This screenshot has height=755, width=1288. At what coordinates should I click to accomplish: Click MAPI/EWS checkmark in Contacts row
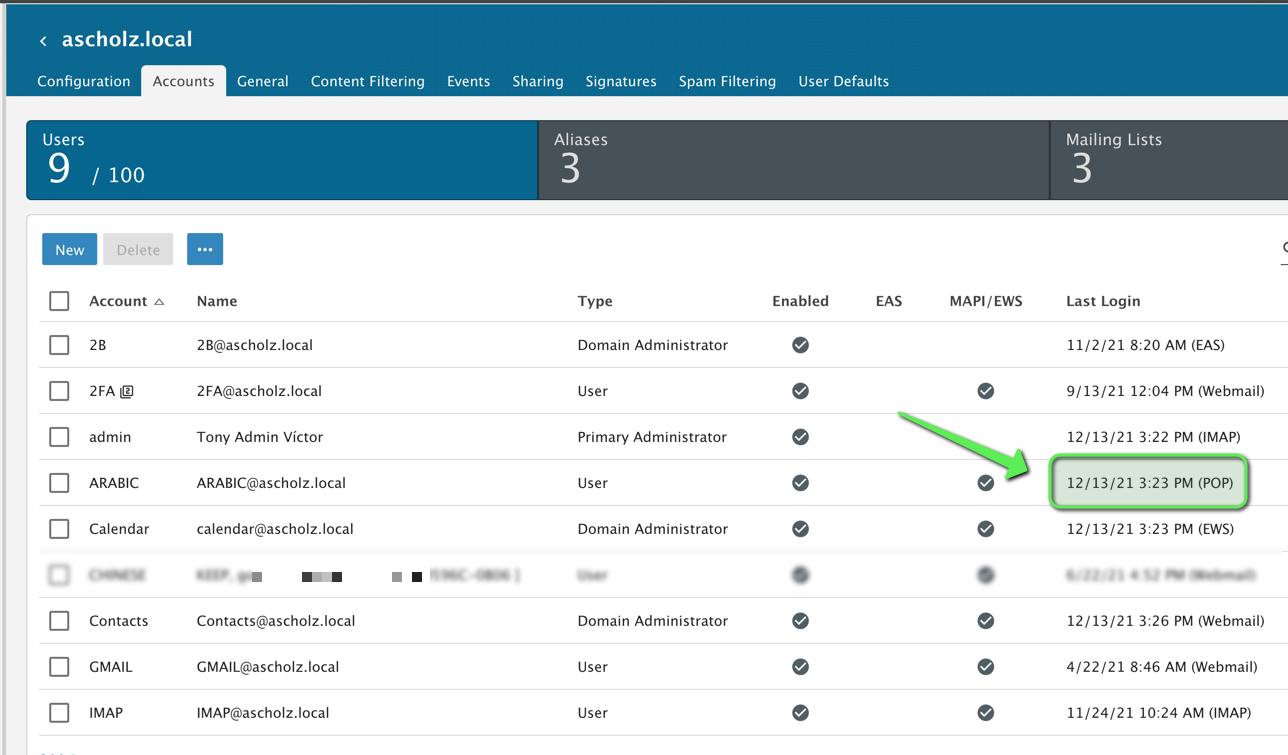click(986, 621)
